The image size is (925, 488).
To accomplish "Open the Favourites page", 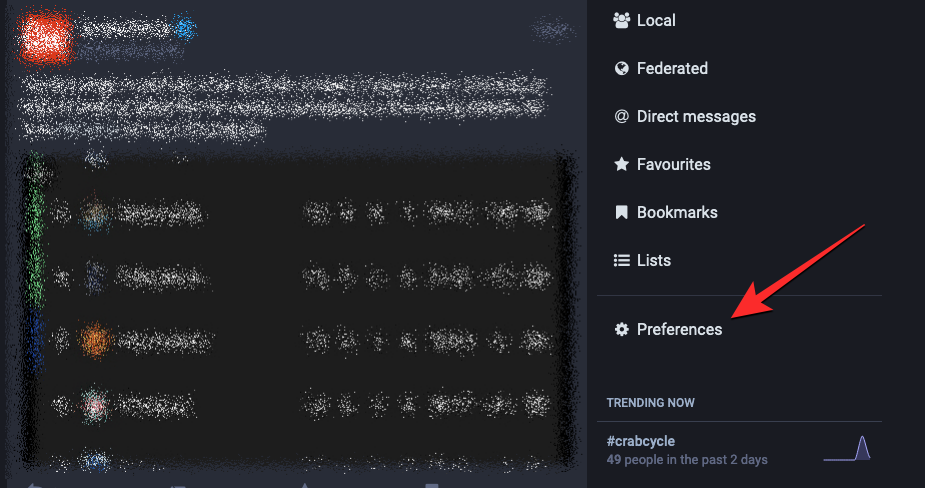I will (674, 164).
